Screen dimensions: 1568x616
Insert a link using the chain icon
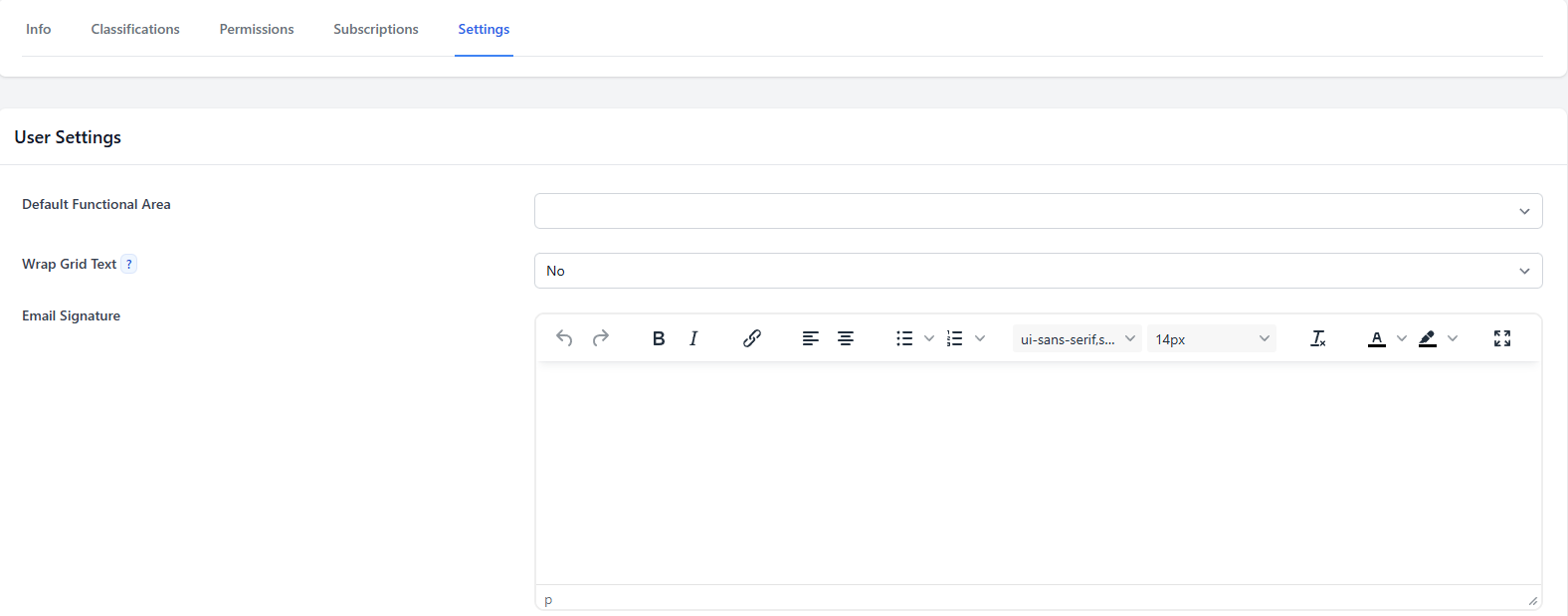[752, 338]
